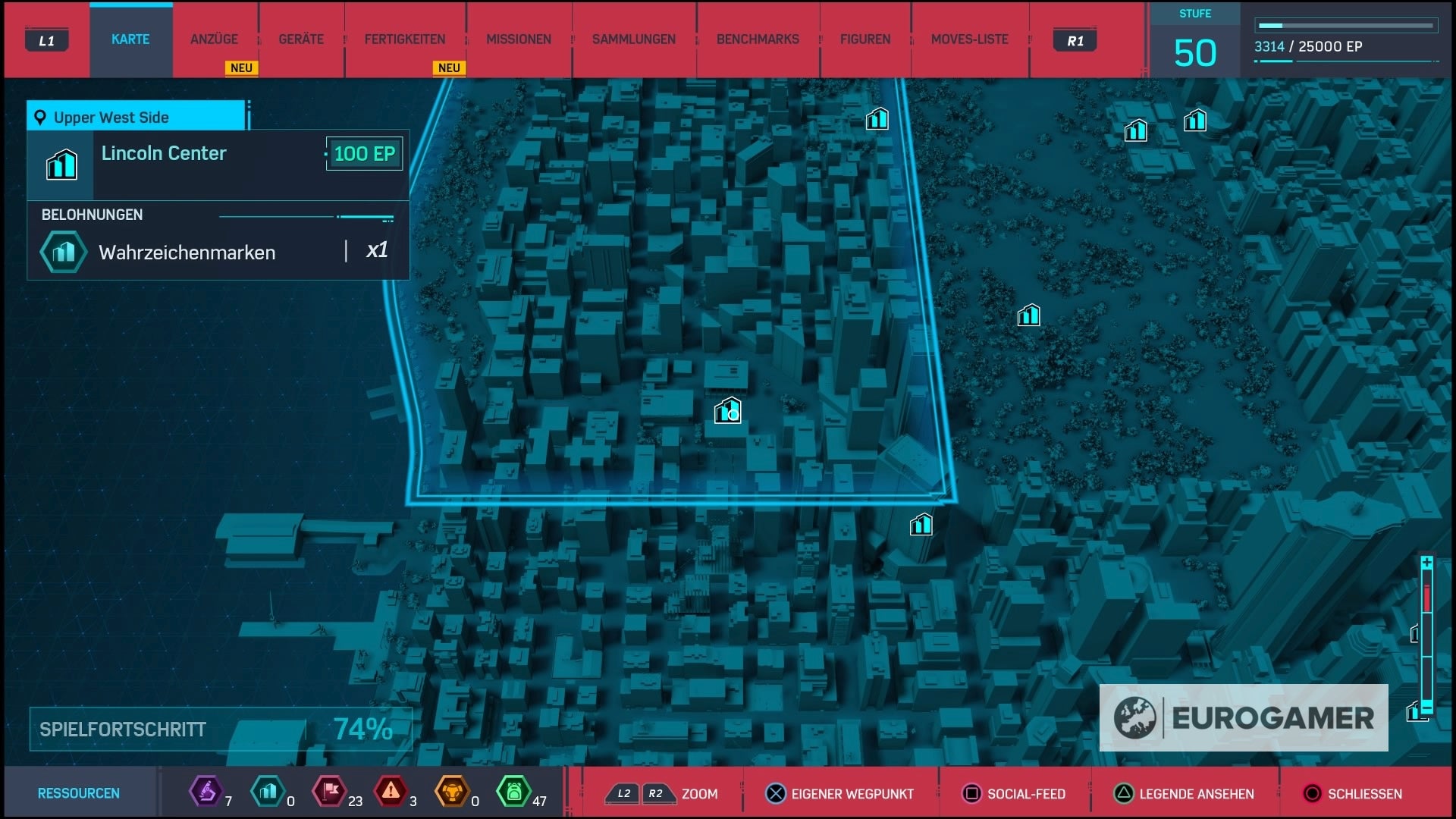Click the green backpack token resource icon
Screen dimensions: 1456x819
[x=513, y=792]
